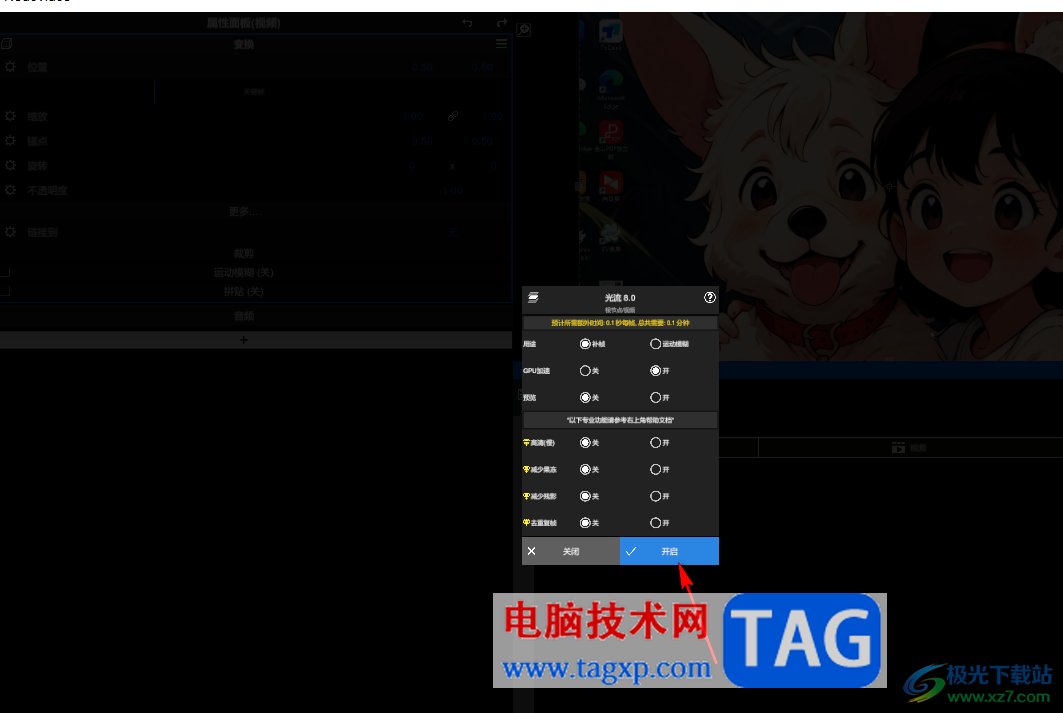Toggle keyframe gear for 位置
Image resolution: width=1063 pixels, height=713 pixels.
point(10,67)
